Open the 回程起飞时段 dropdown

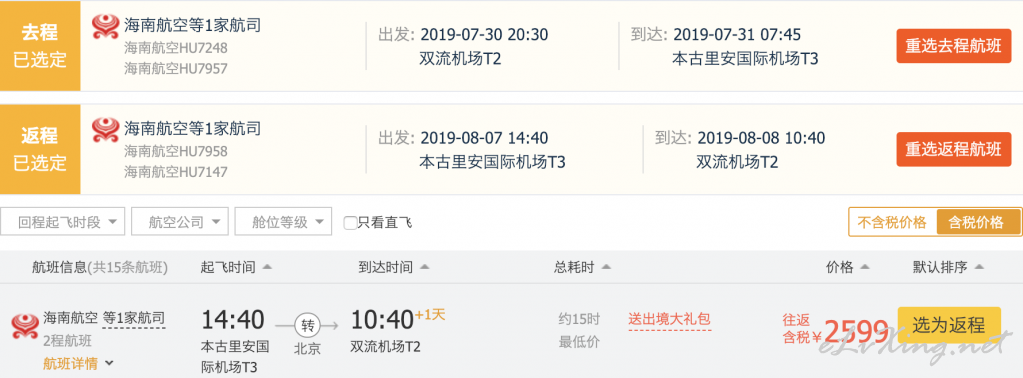[x=63, y=222]
